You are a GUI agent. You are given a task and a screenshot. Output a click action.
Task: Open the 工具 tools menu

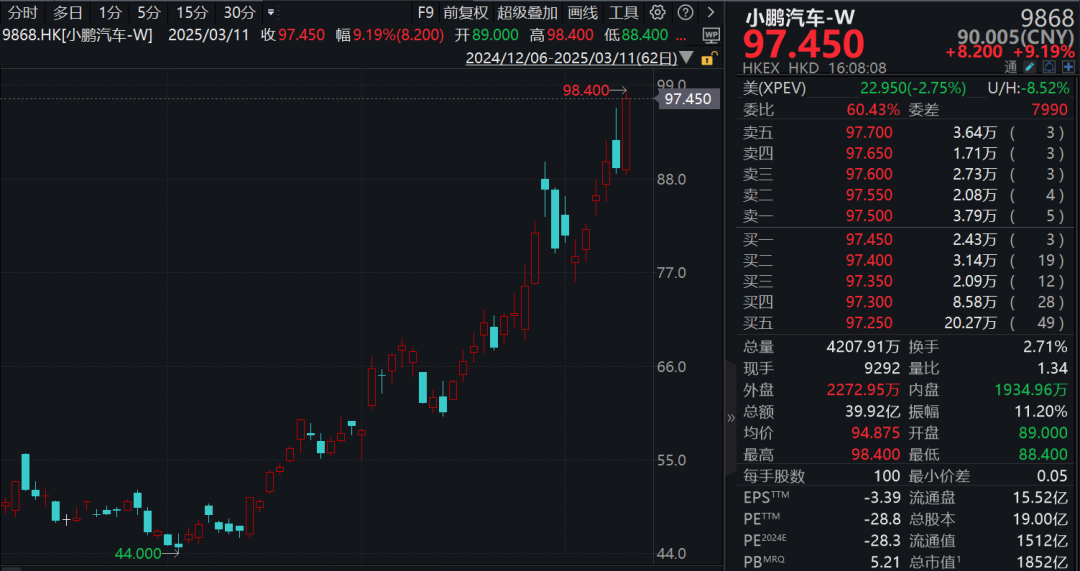623,13
